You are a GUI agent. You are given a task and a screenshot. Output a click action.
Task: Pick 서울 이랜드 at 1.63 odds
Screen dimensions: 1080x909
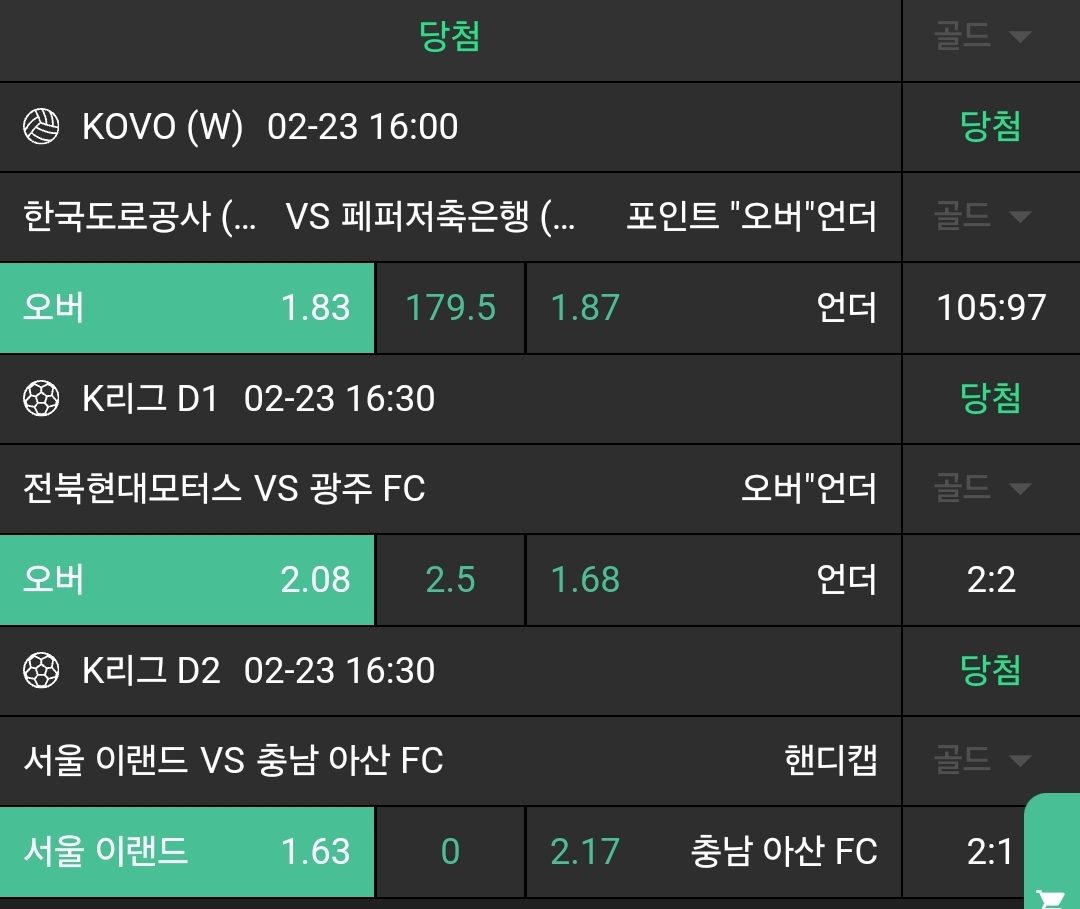tap(187, 852)
